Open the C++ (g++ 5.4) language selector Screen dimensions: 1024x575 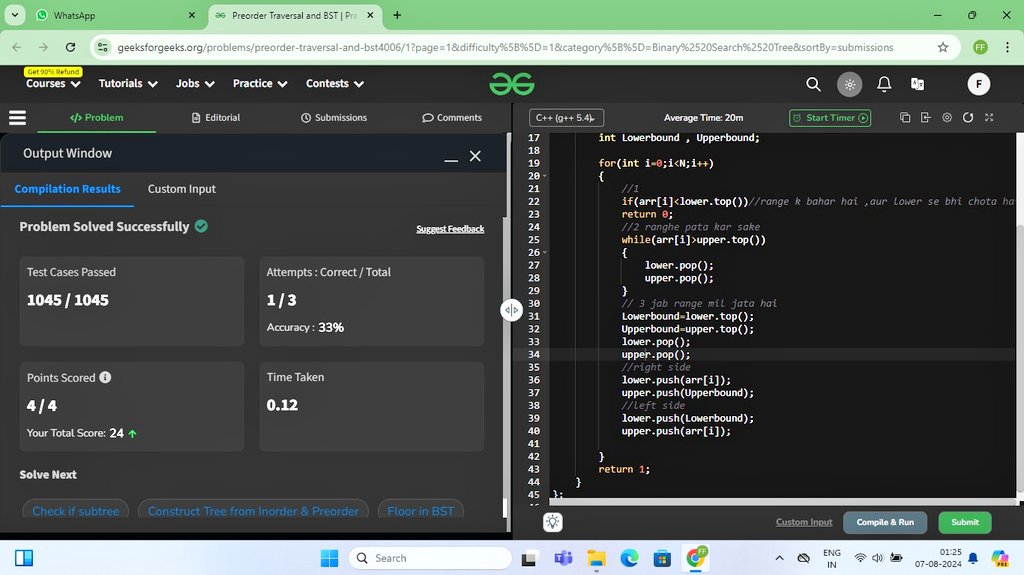click(x=566, y=118)
